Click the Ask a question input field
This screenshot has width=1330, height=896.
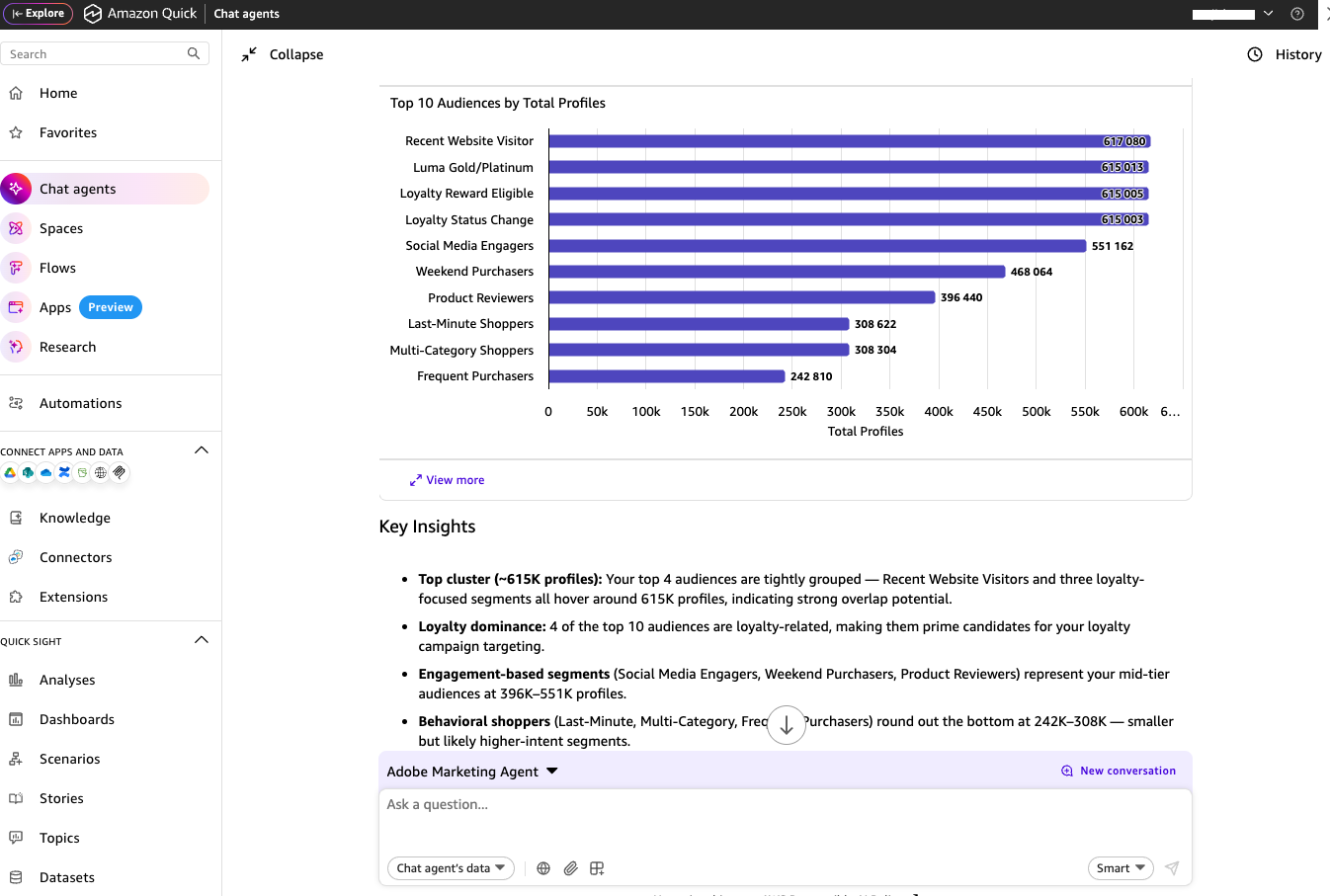tap(786, 818)
